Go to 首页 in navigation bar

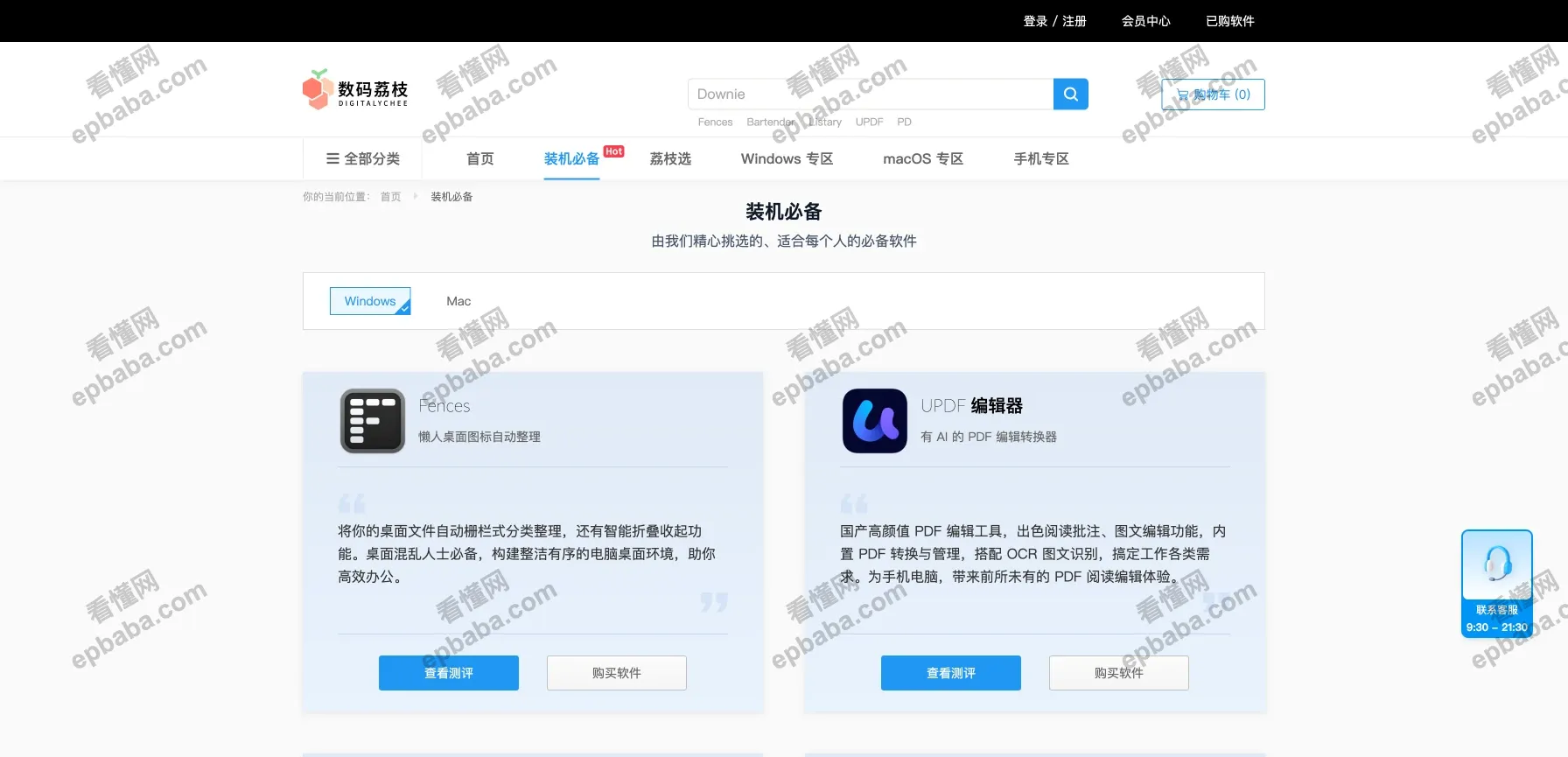[480, 158]
